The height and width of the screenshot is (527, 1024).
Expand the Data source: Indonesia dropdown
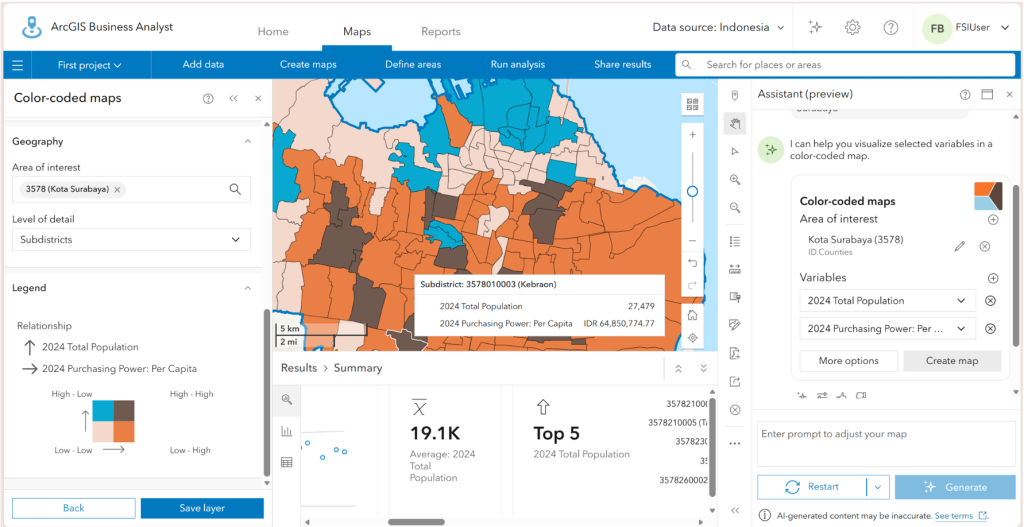(x=719, y=27)
